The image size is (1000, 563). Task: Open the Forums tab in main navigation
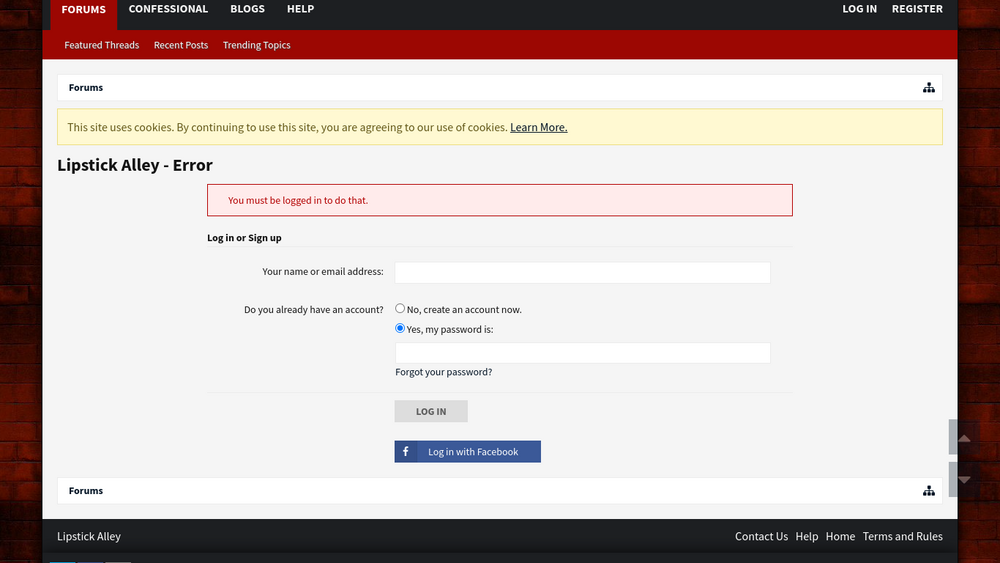pyautogui.click(x=84, y=10)
